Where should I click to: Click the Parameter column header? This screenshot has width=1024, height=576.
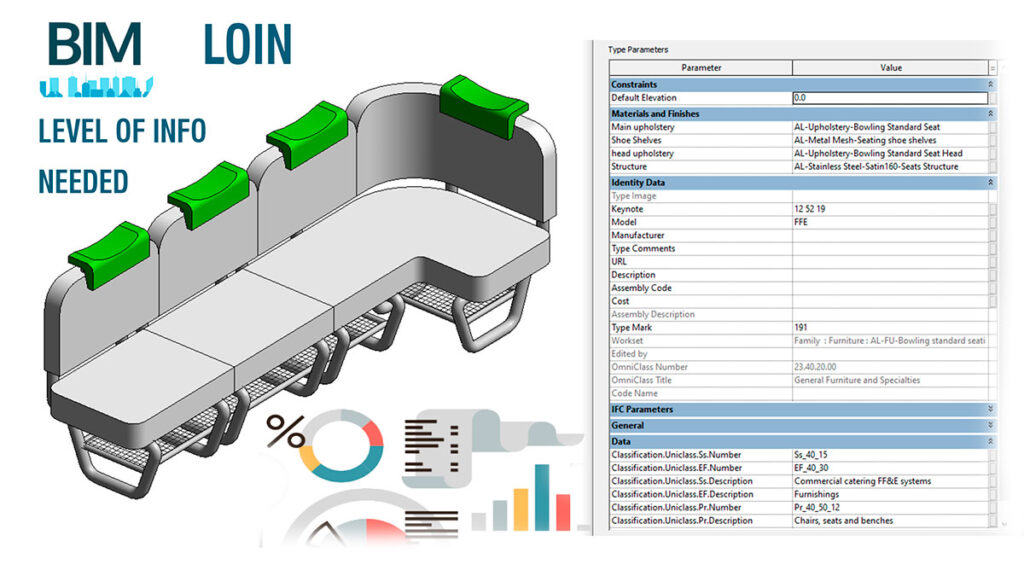click(700, 68)
